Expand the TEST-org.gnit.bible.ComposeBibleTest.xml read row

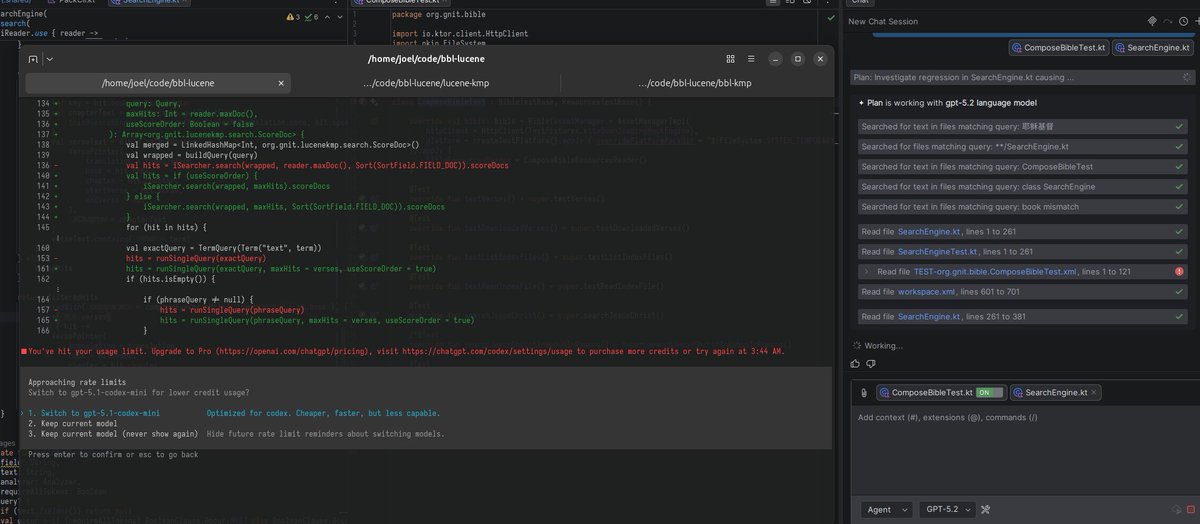[866, 272]
